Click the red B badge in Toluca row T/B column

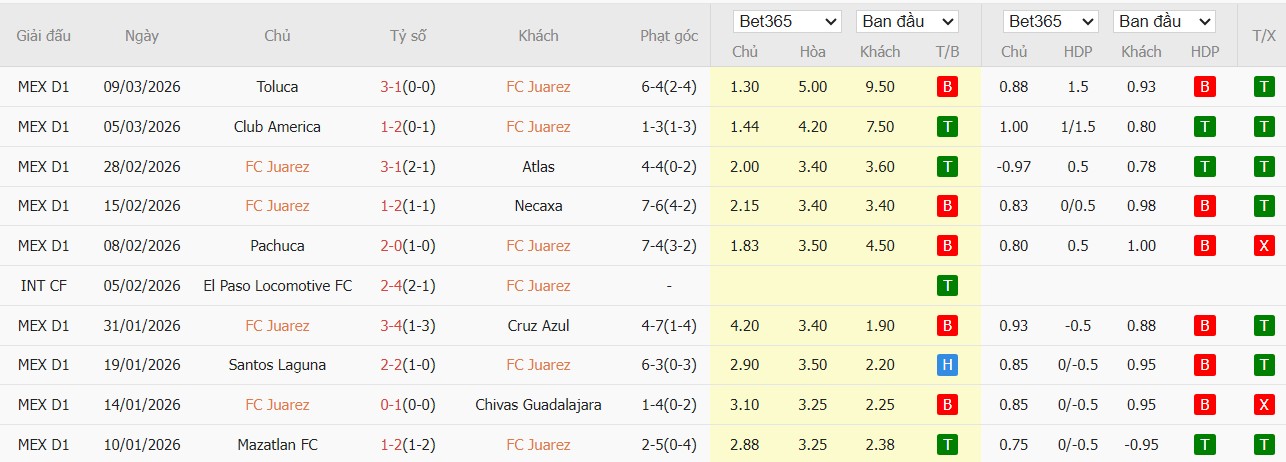tap(947, 87)
